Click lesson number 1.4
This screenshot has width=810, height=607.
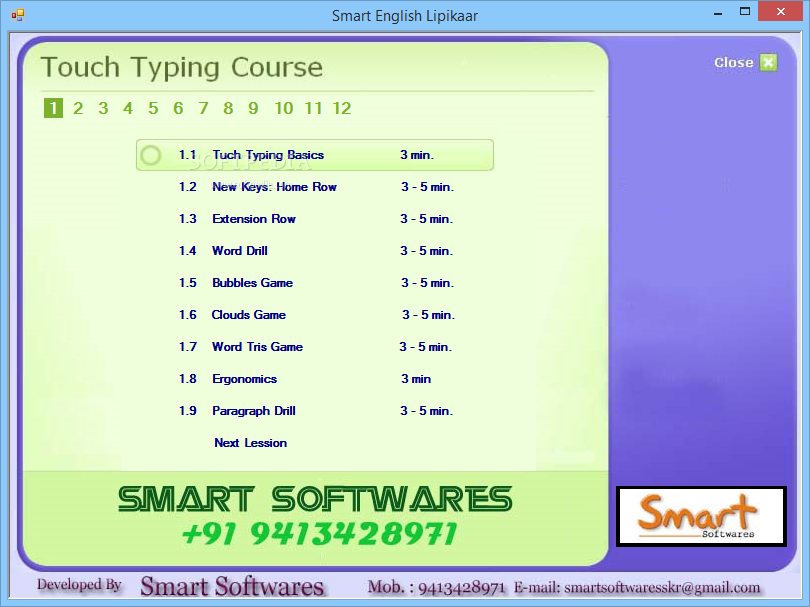[188, 251]
